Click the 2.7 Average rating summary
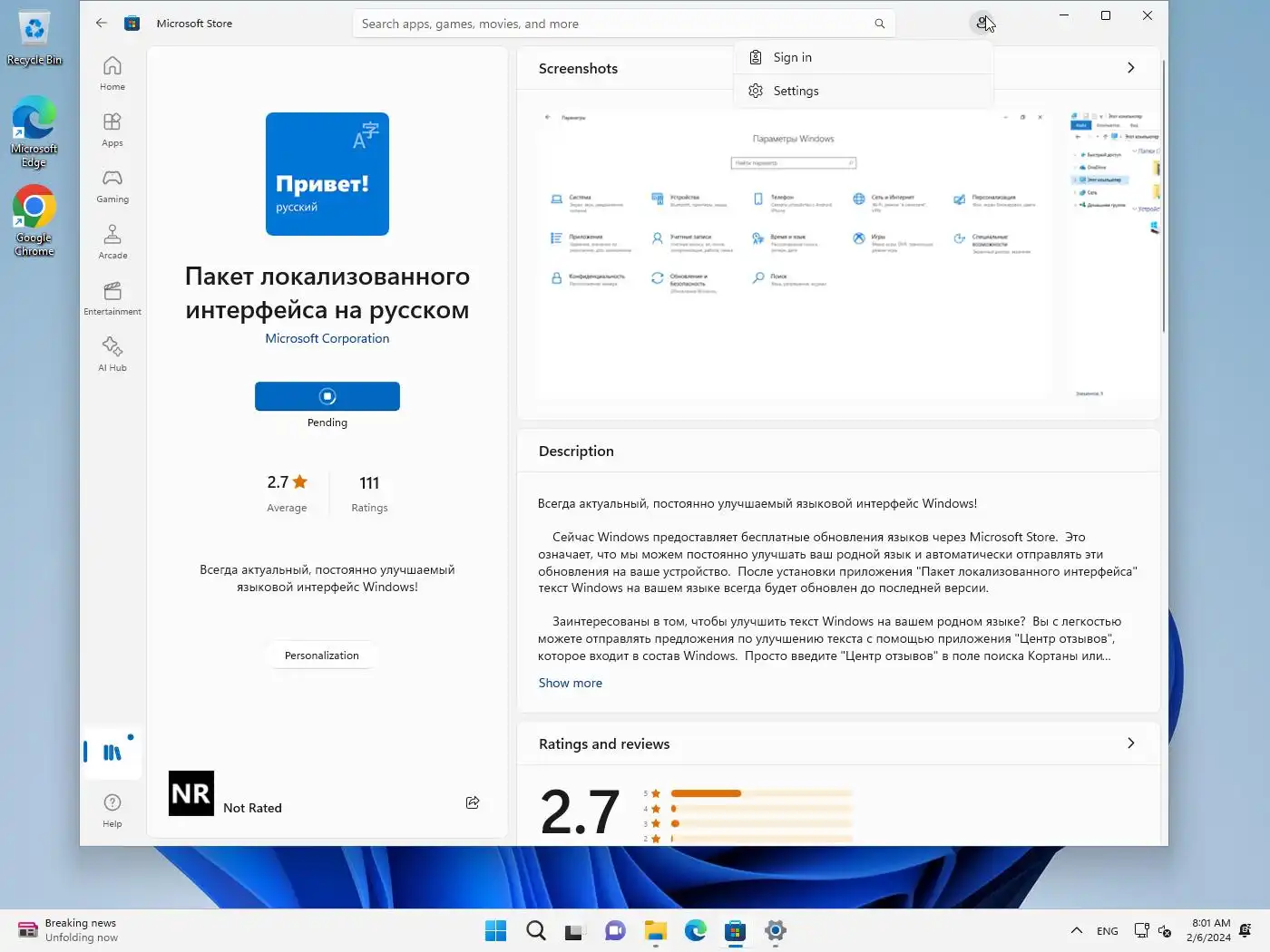This screenshot has height=952, width=1270. (287, 493)
